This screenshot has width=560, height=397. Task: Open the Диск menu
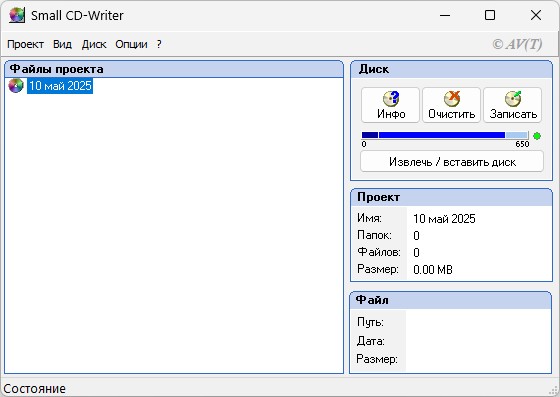(94, 44)
